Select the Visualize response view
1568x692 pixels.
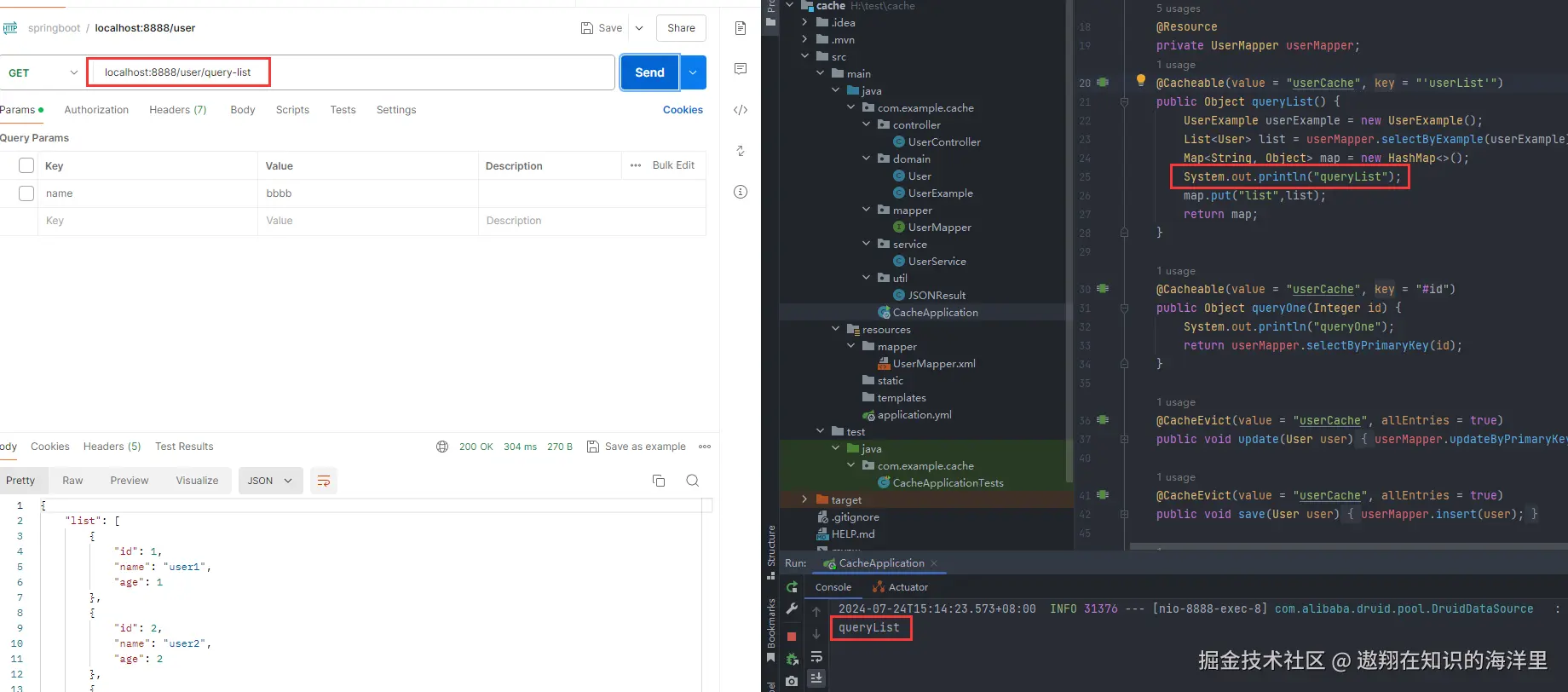coord(197,481)
